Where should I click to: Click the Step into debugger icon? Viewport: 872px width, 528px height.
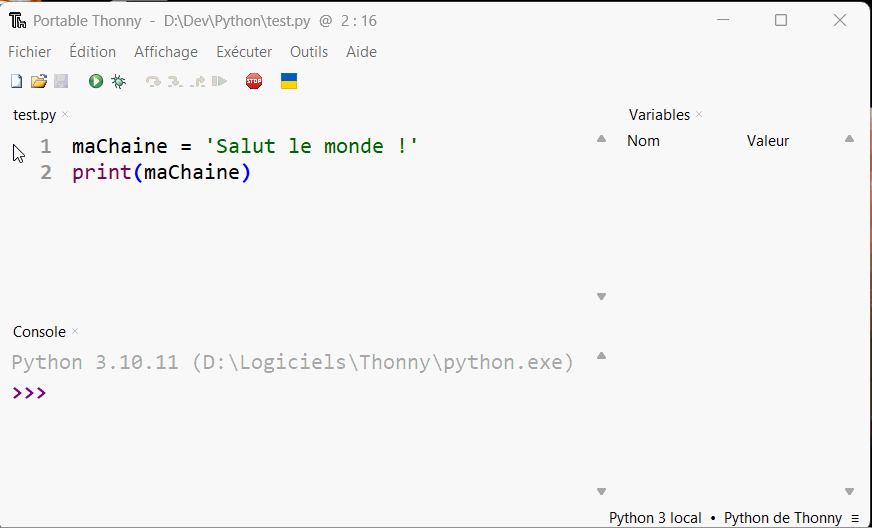[x=175, y=82]
